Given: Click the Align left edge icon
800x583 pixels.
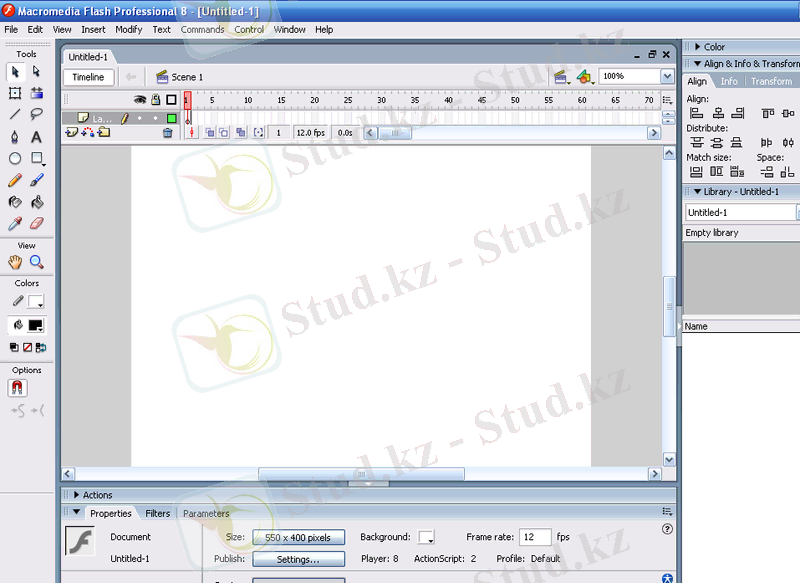Looking at the screenshot, I should (696, 113).
